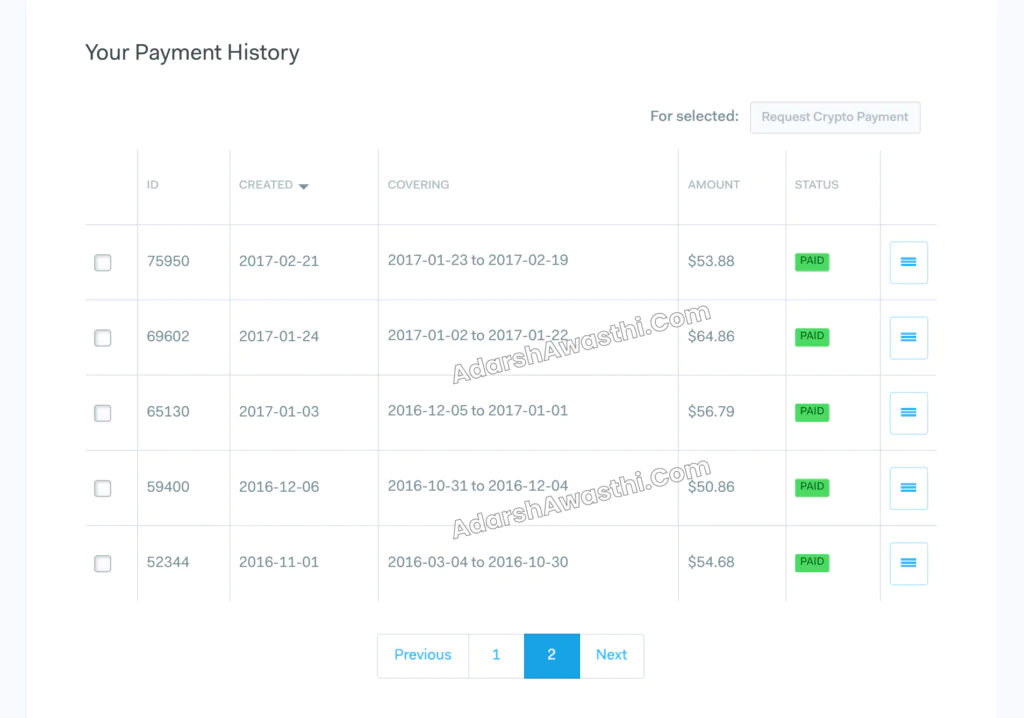Click the AMOUNT column header
Image resolution: width=1024 pixels, height=718 pixels.
713,185
